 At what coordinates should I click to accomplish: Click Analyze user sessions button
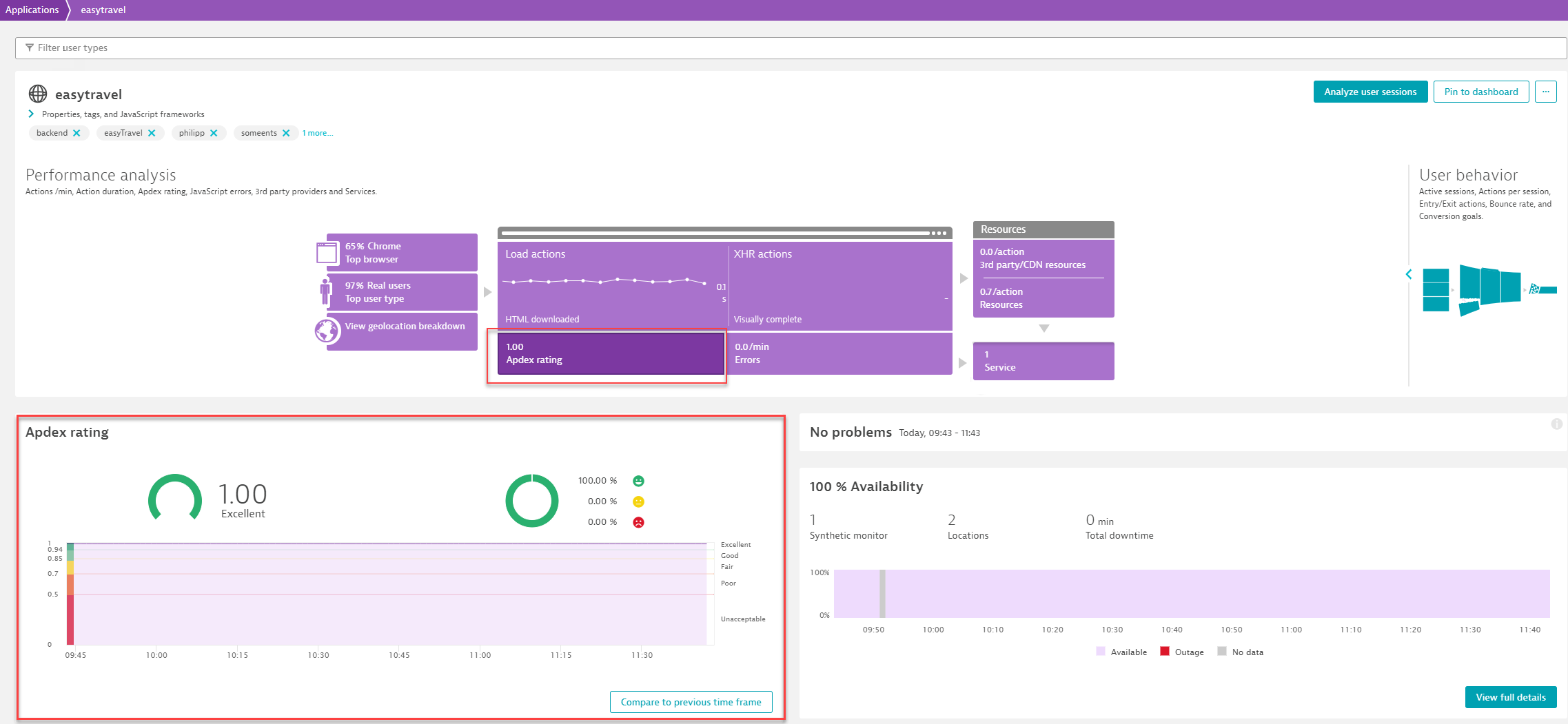1370,92
